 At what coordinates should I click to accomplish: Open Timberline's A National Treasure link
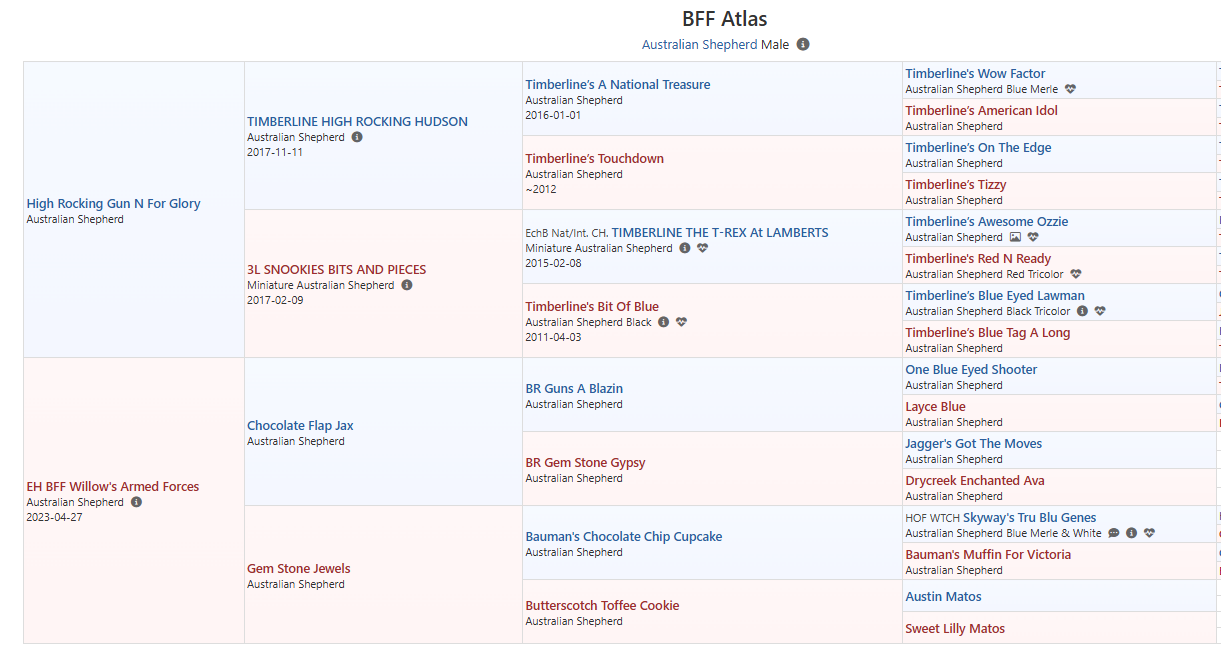point(617,85)
